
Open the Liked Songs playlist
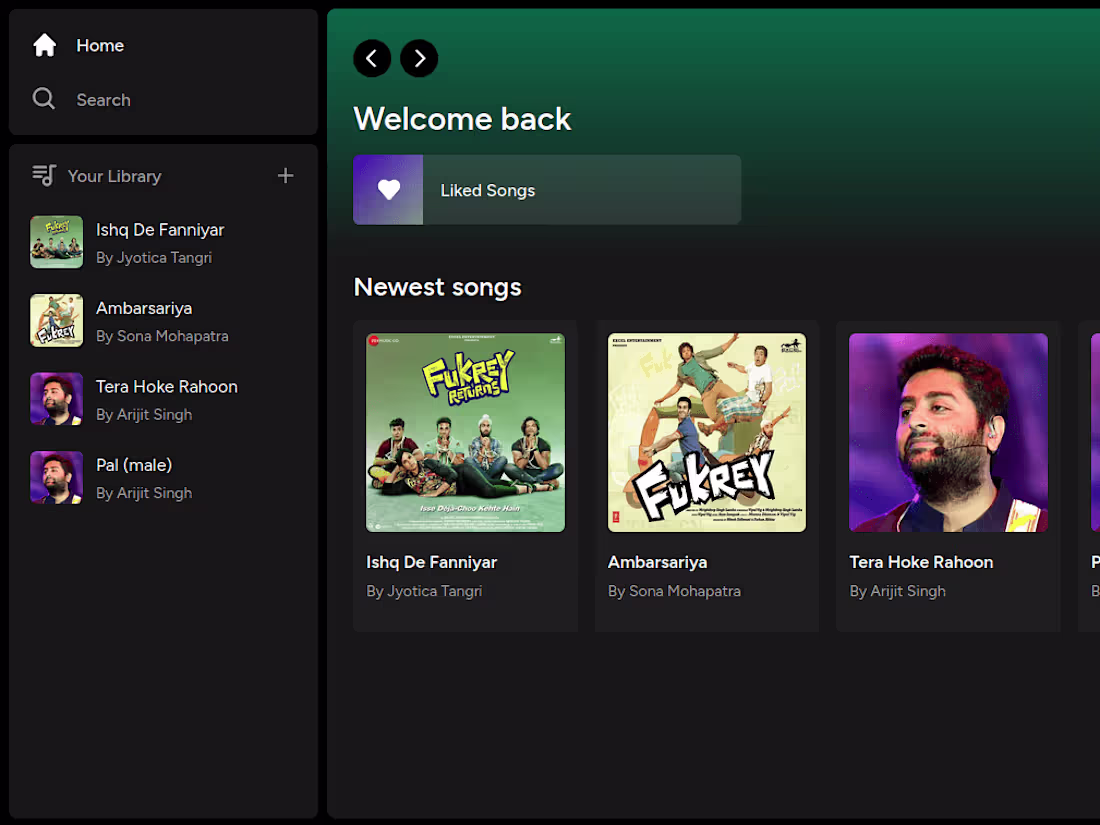click(x=547, y=189)
